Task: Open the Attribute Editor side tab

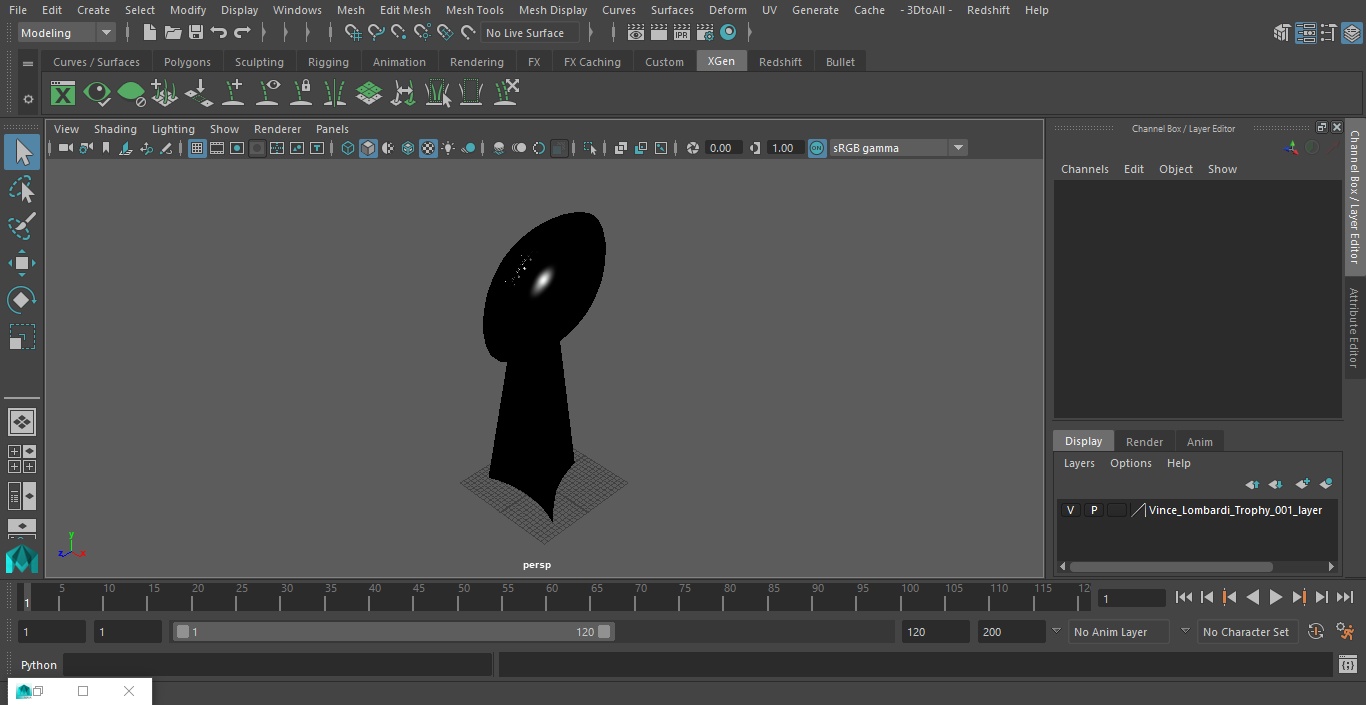Action: 1354,328
